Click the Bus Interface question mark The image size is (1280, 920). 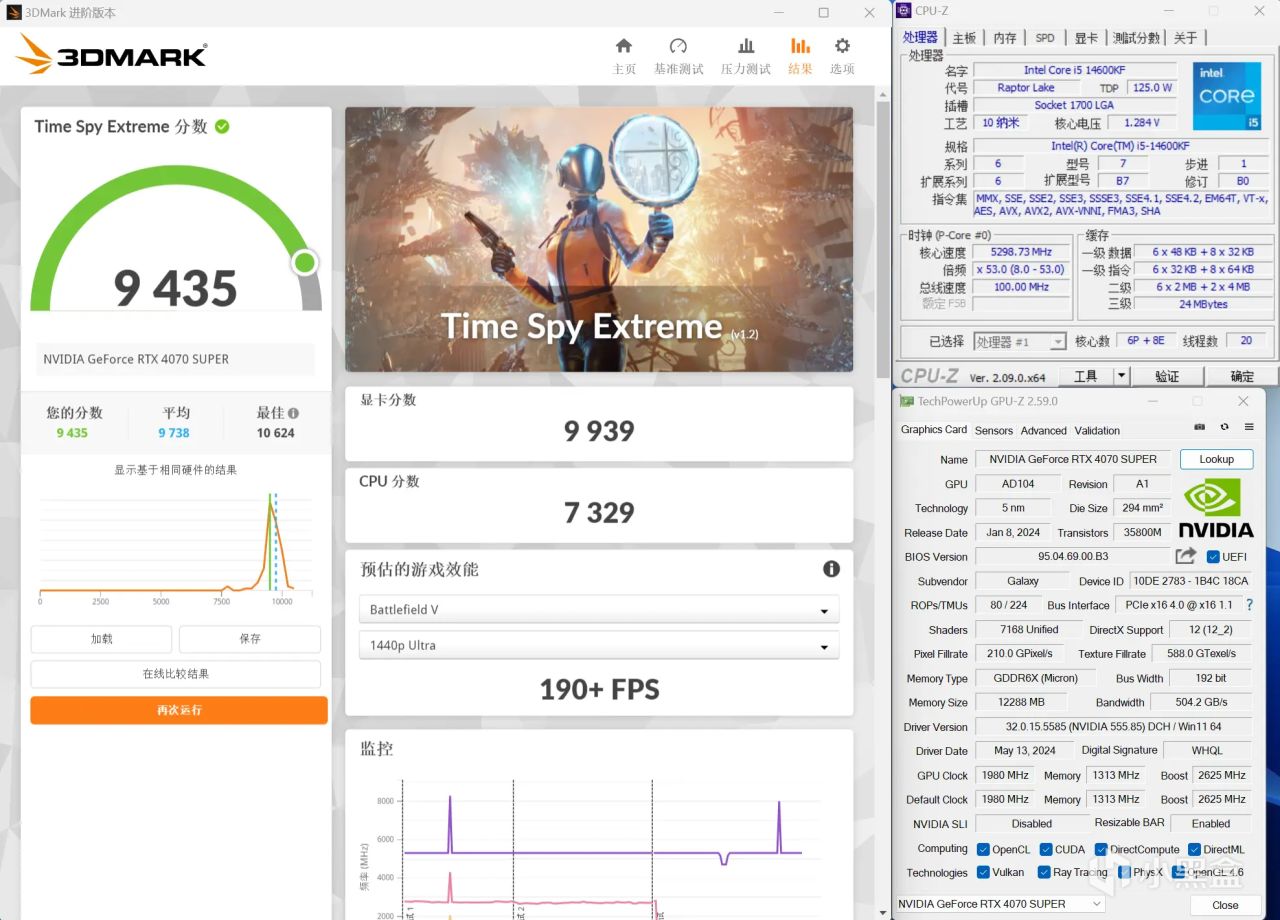click(1249, 605)
